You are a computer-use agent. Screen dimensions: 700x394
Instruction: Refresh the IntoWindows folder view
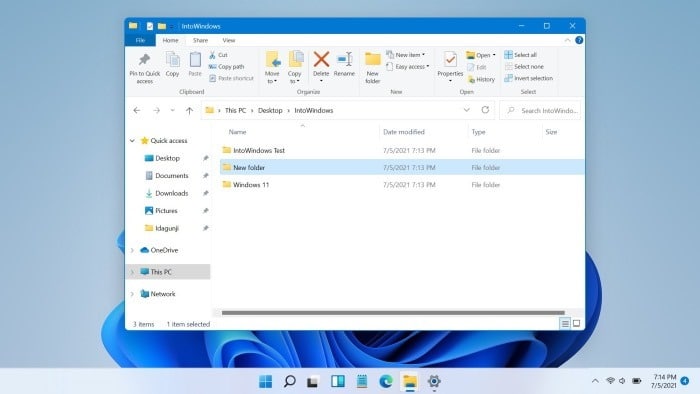485,110
